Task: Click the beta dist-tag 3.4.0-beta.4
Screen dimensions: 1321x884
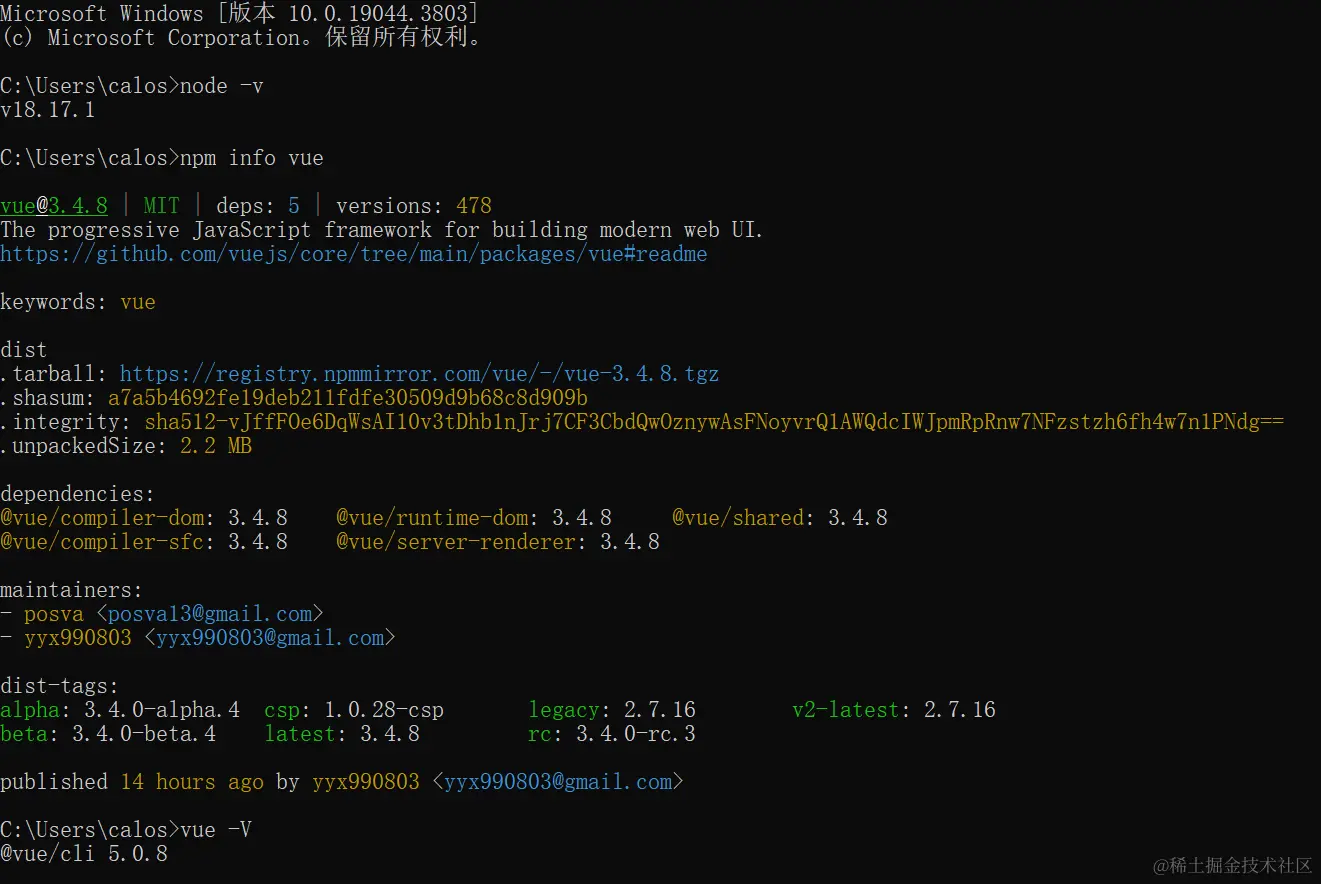Action: [x=108, y=734]
